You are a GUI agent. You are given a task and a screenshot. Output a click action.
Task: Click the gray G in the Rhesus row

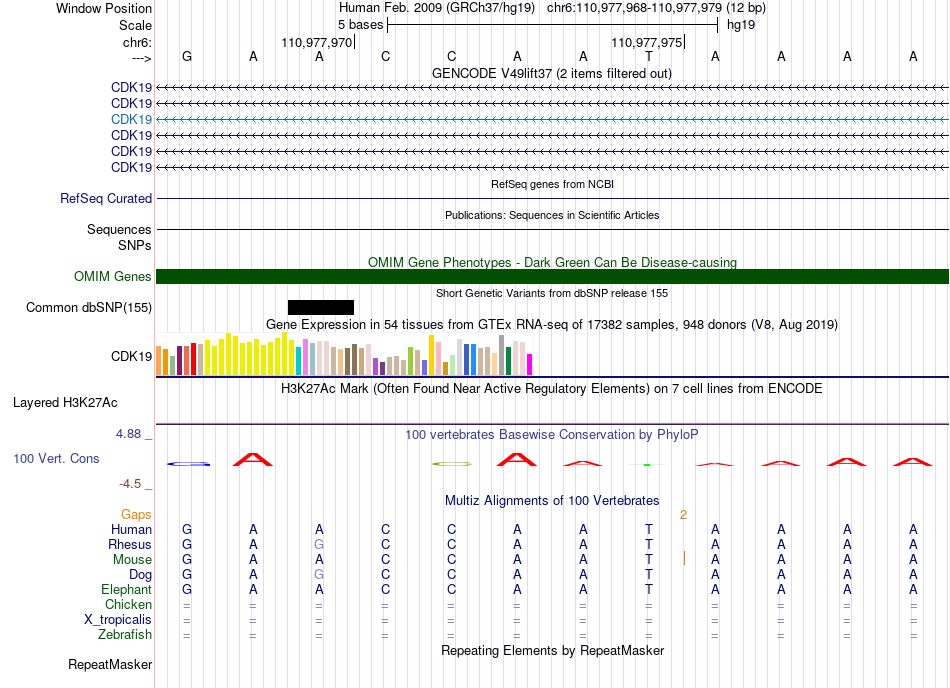[x=319, y=544]
